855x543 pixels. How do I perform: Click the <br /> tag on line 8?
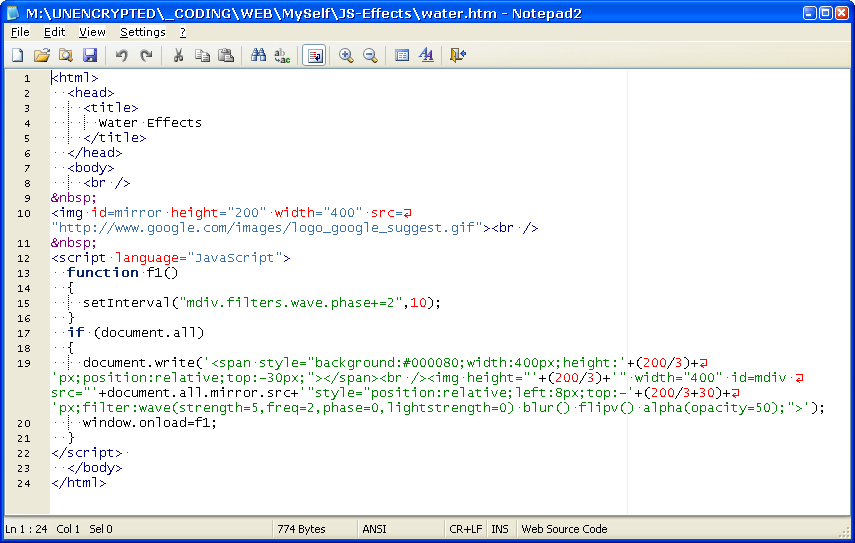(x=106, y=183)
